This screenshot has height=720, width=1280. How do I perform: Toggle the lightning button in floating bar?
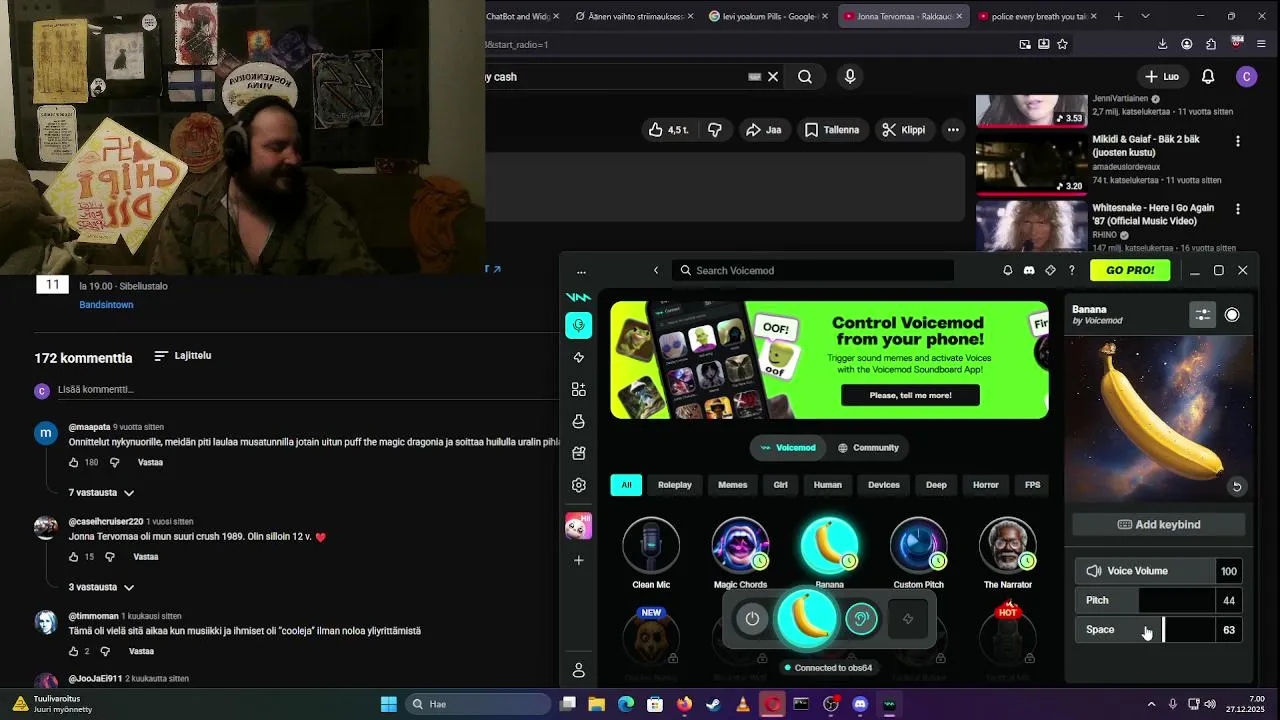coord(908,619)
